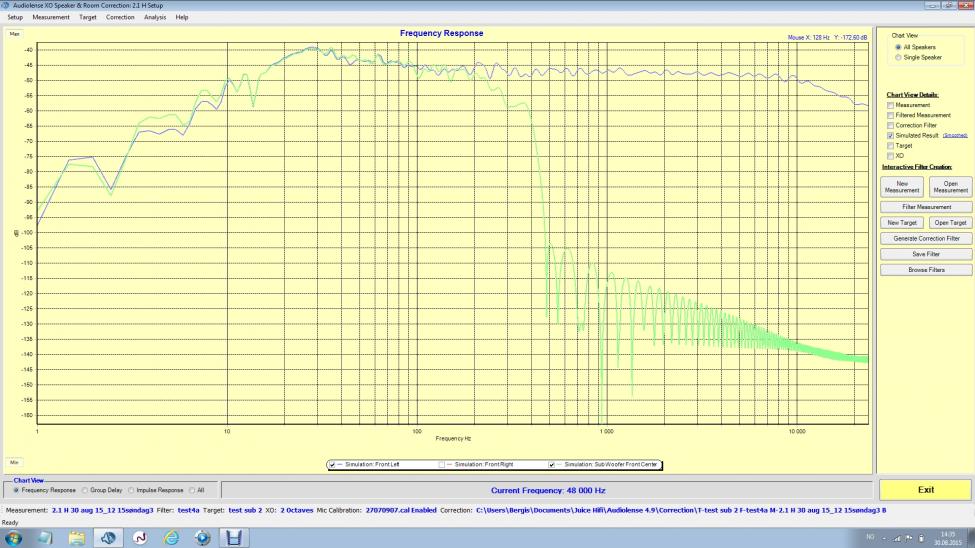Select the All chart view radio
Screen dimensions: 975x548
click(x=192, y=490)
